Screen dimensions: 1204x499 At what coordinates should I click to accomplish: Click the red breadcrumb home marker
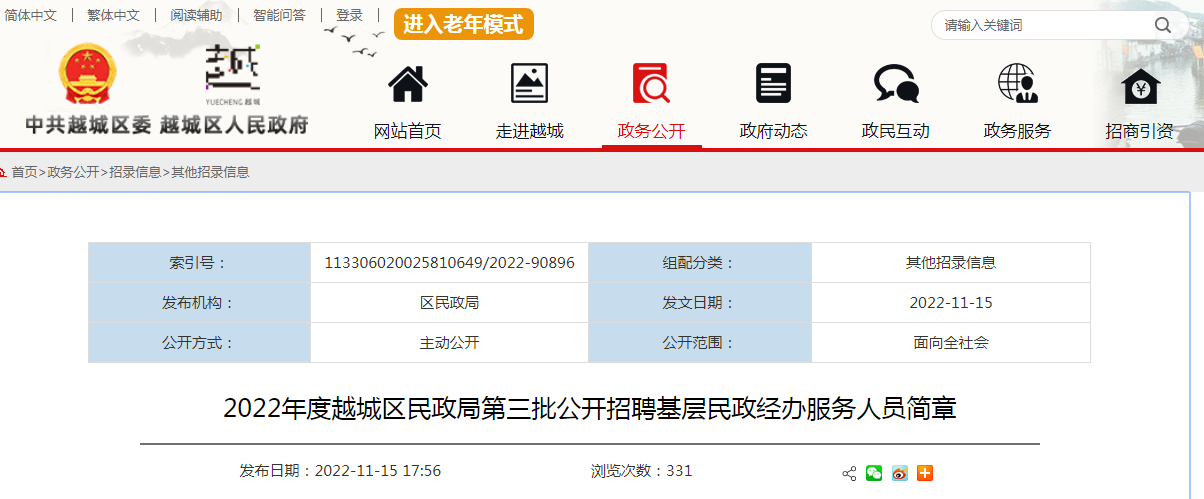(x=4, y=172)
